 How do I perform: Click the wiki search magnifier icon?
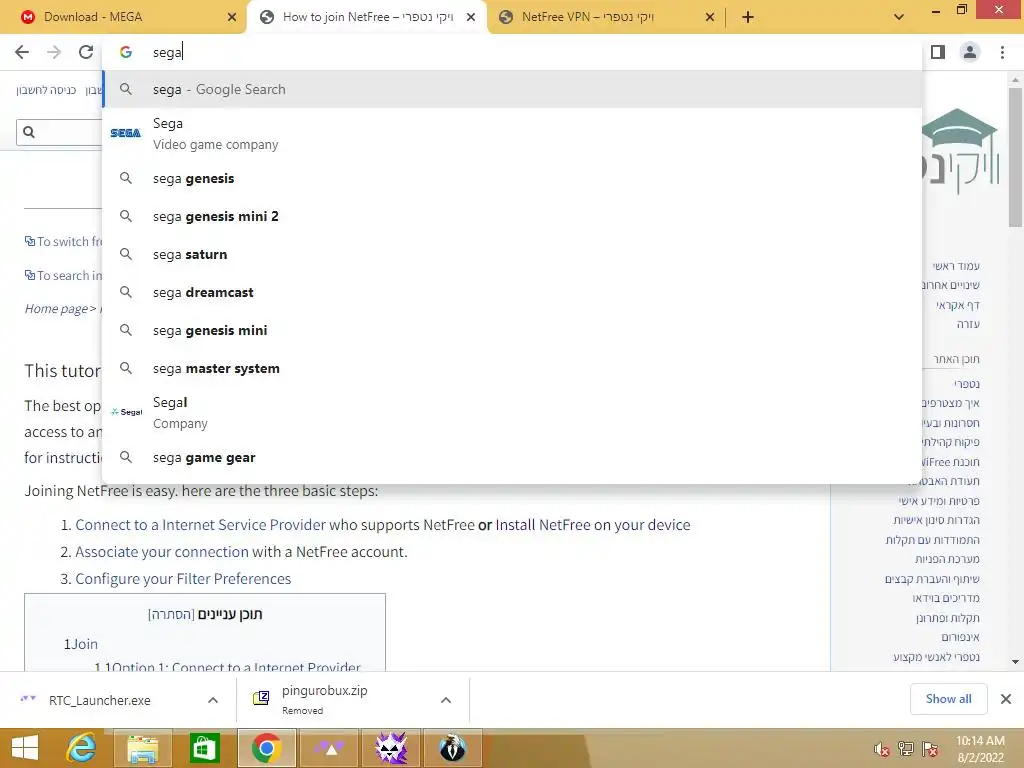(x=29, y=132)
